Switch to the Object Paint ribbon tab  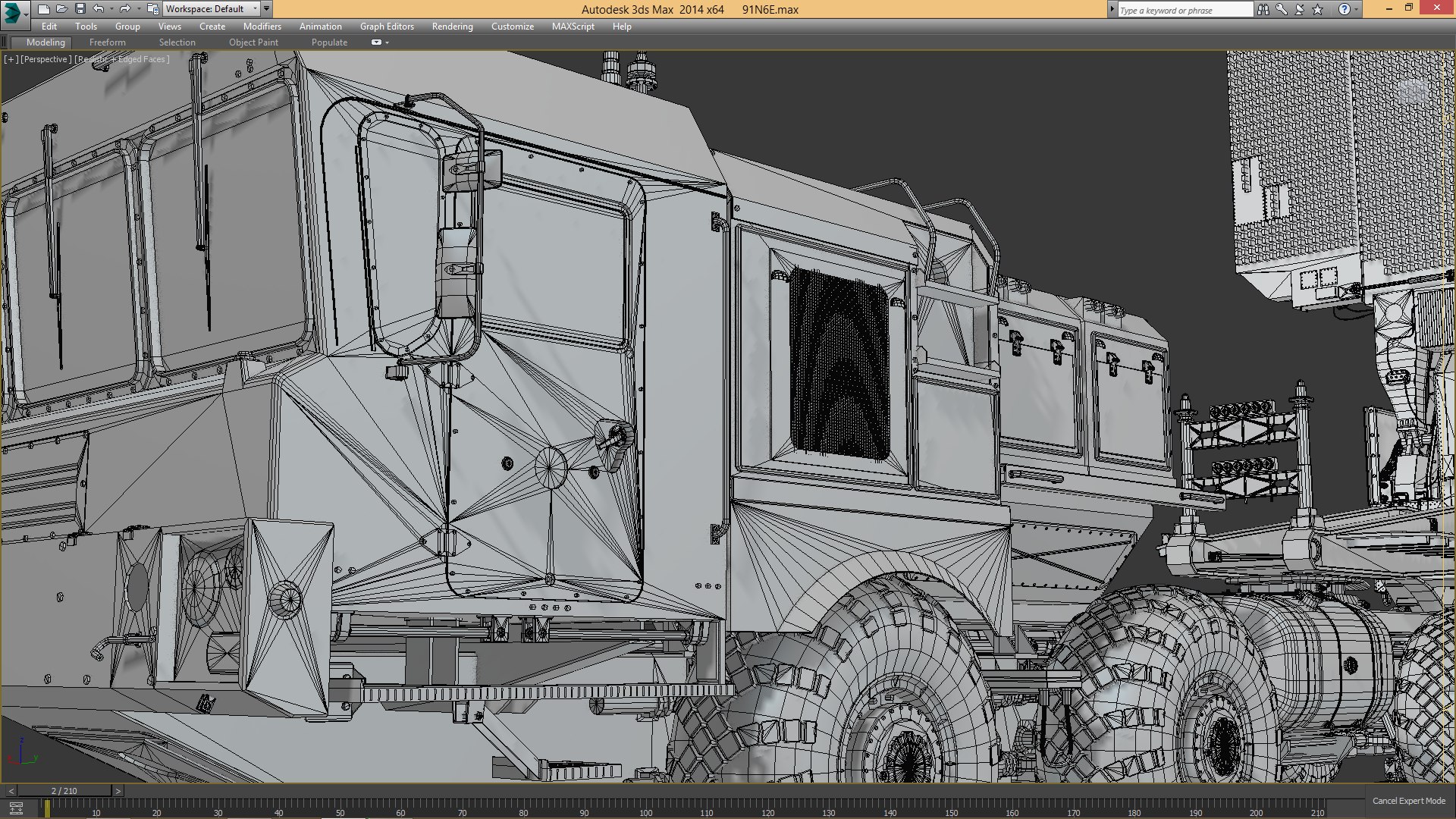point(253,42)
